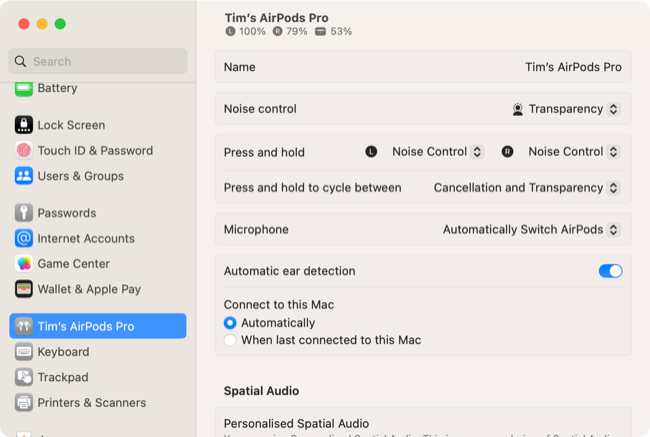This screenshot has width=650, height=437.
Task: Open left AirPod press and hold dropdown
Action: (x=437, y=152)
